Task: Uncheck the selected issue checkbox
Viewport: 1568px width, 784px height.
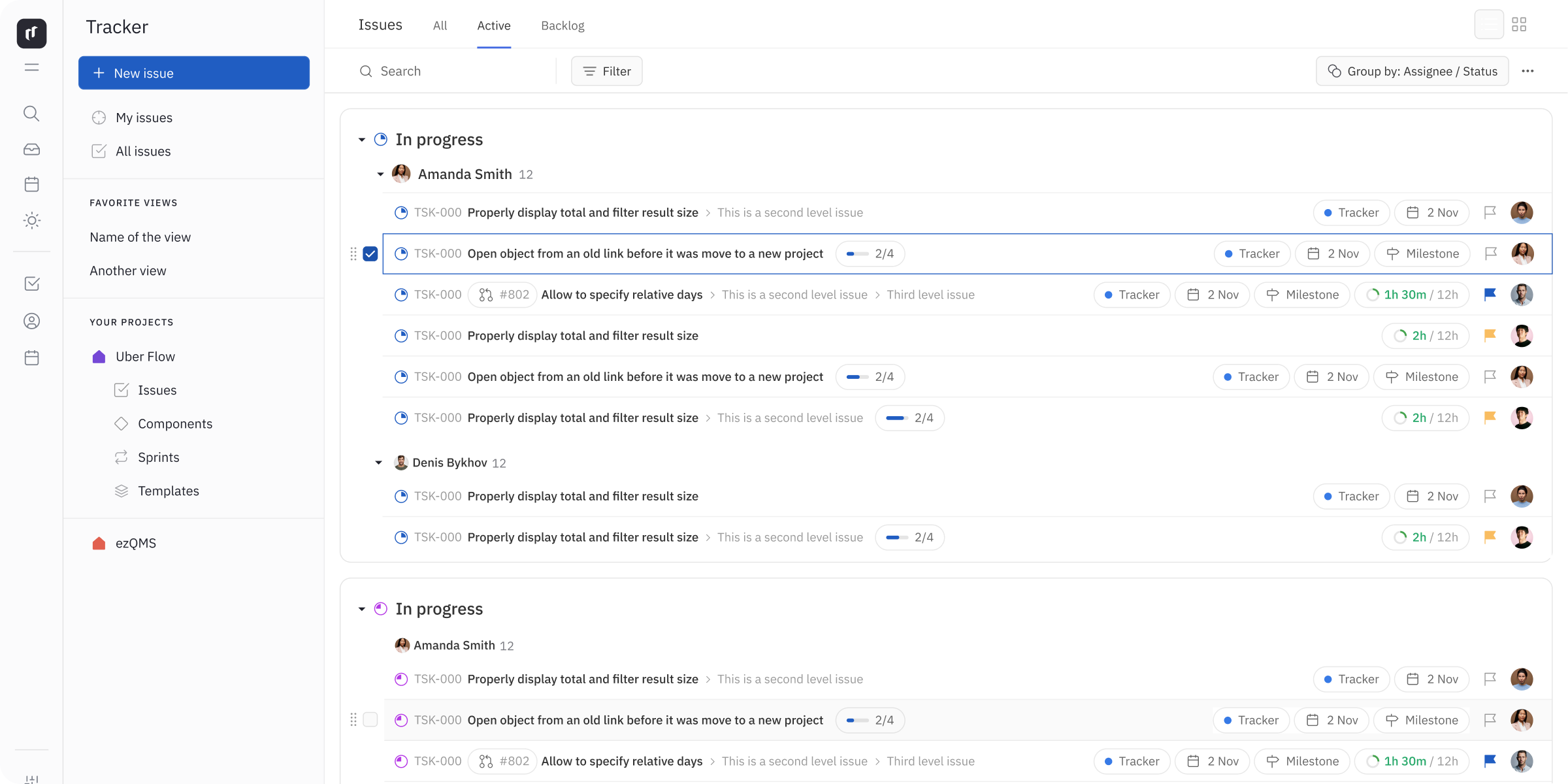Action: coord(370,253)
